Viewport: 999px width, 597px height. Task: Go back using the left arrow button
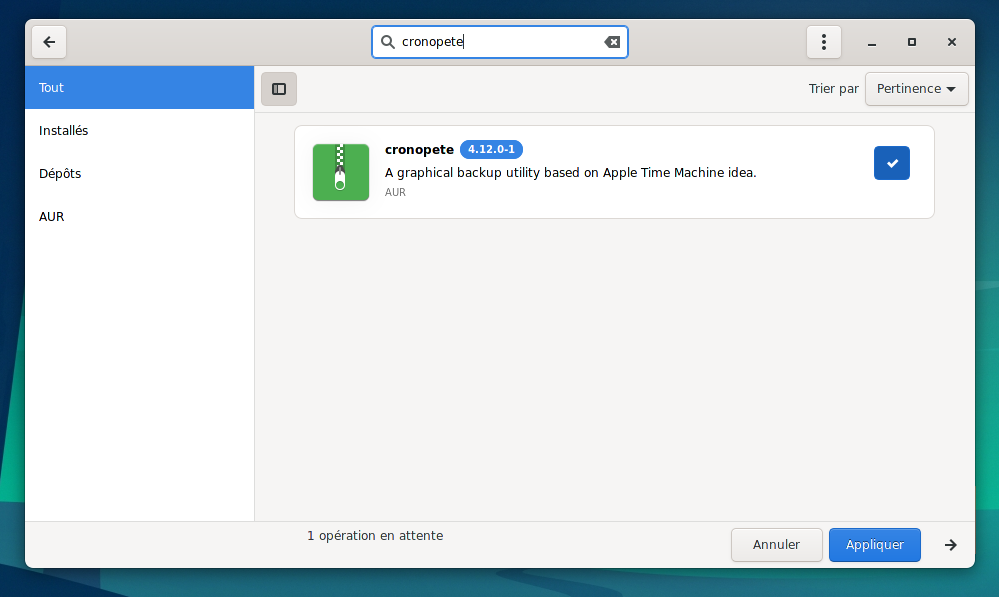(49, 42)
